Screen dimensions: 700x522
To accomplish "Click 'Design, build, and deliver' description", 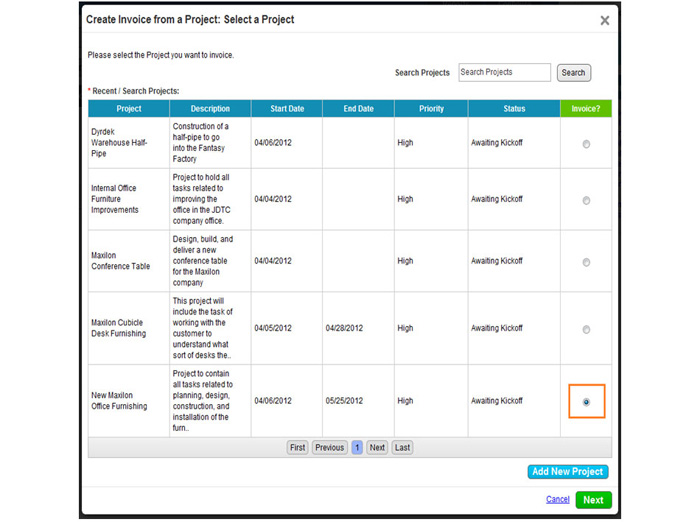I will (x=203, y=261).
